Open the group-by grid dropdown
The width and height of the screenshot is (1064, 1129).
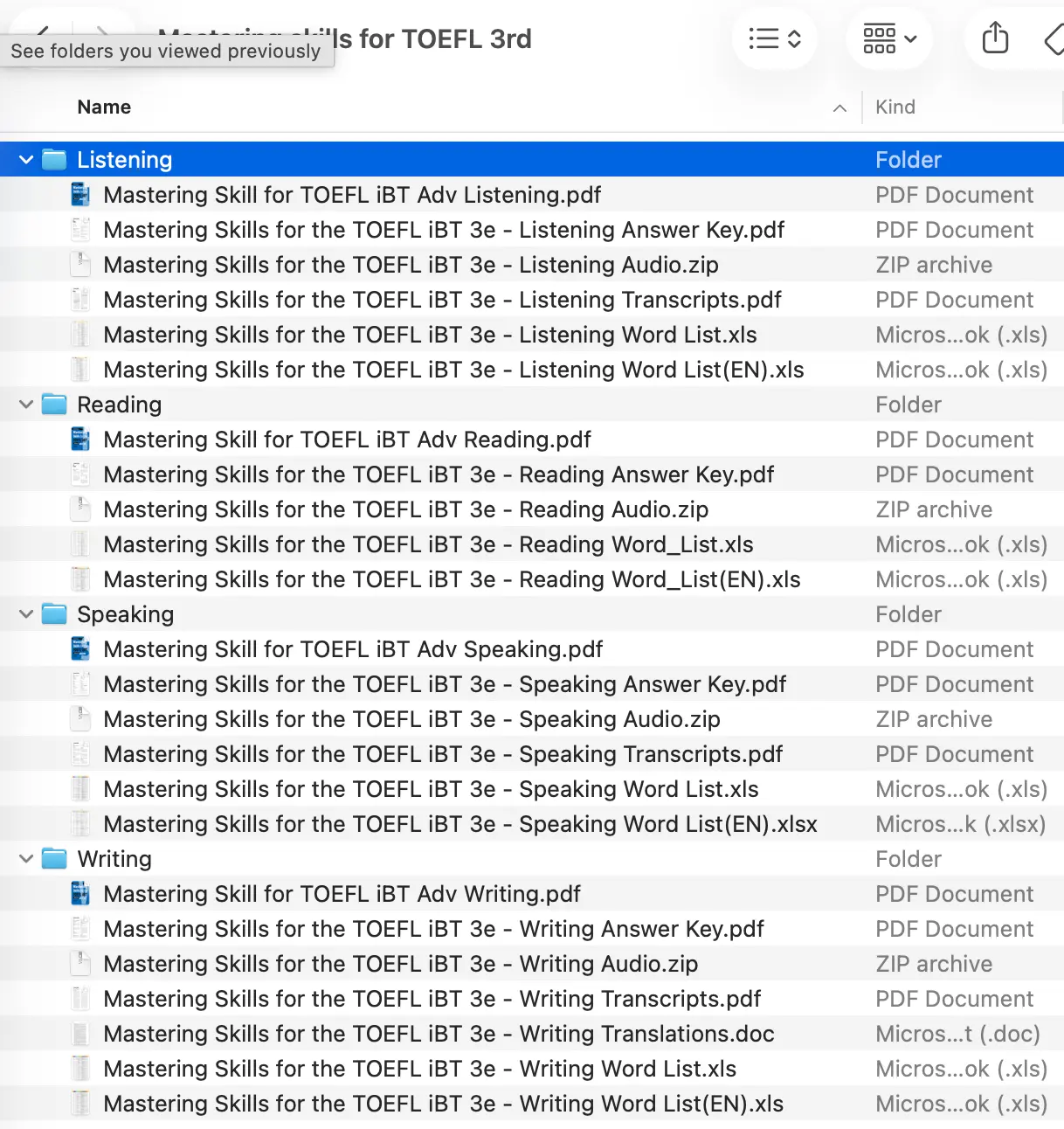coord(889,38)
